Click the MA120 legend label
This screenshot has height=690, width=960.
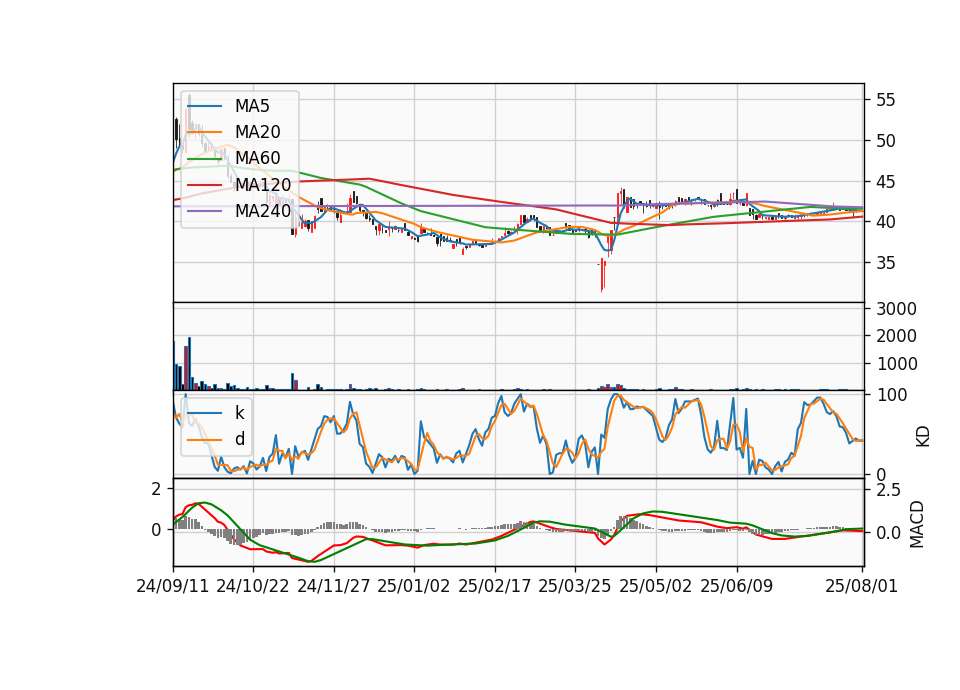tap(263, 185)
